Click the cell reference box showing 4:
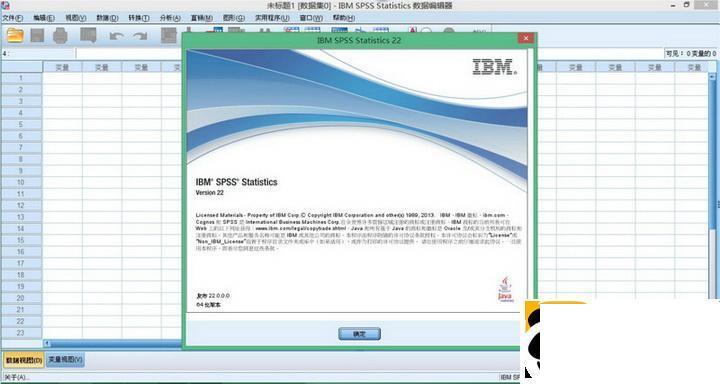 tap(38, 54)
